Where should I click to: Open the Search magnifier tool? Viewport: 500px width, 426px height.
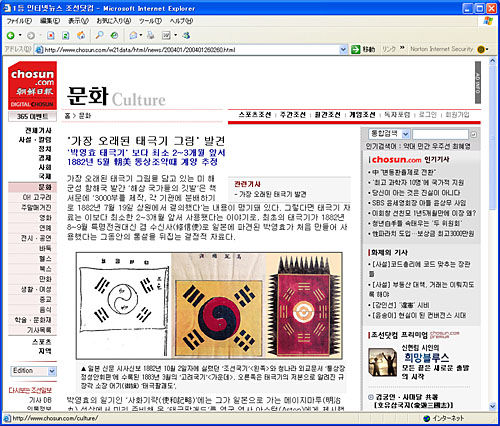point(99,35)
